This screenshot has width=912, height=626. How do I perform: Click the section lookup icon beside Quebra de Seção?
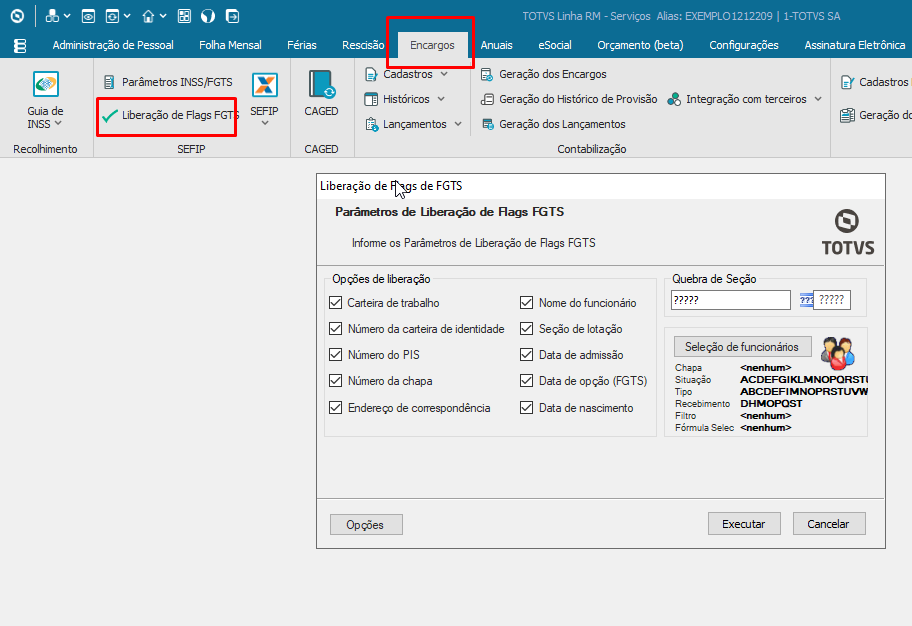[806, 300]
